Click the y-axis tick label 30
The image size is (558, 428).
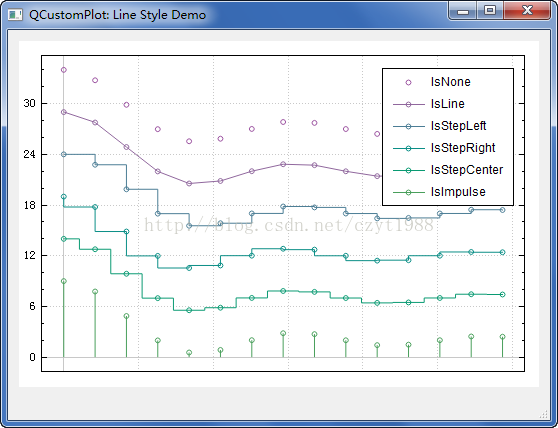(x=30, y=104)
